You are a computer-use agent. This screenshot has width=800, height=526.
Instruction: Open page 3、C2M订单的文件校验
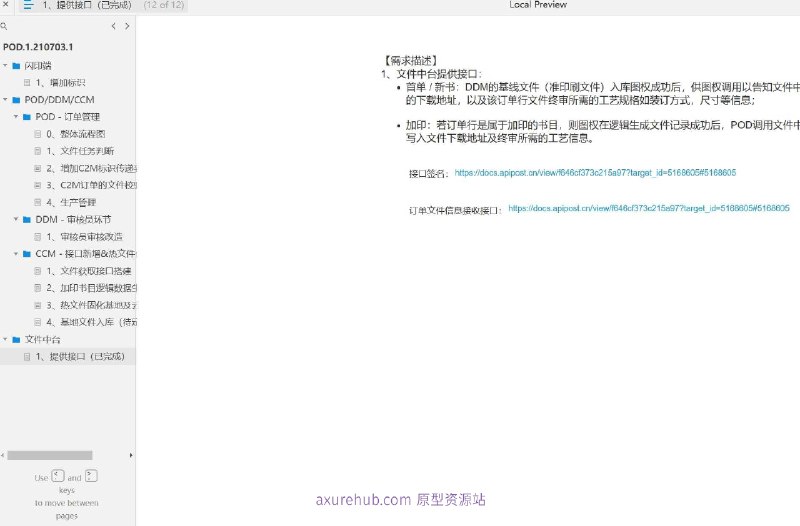pyautogui.click(x=91, y=185)
